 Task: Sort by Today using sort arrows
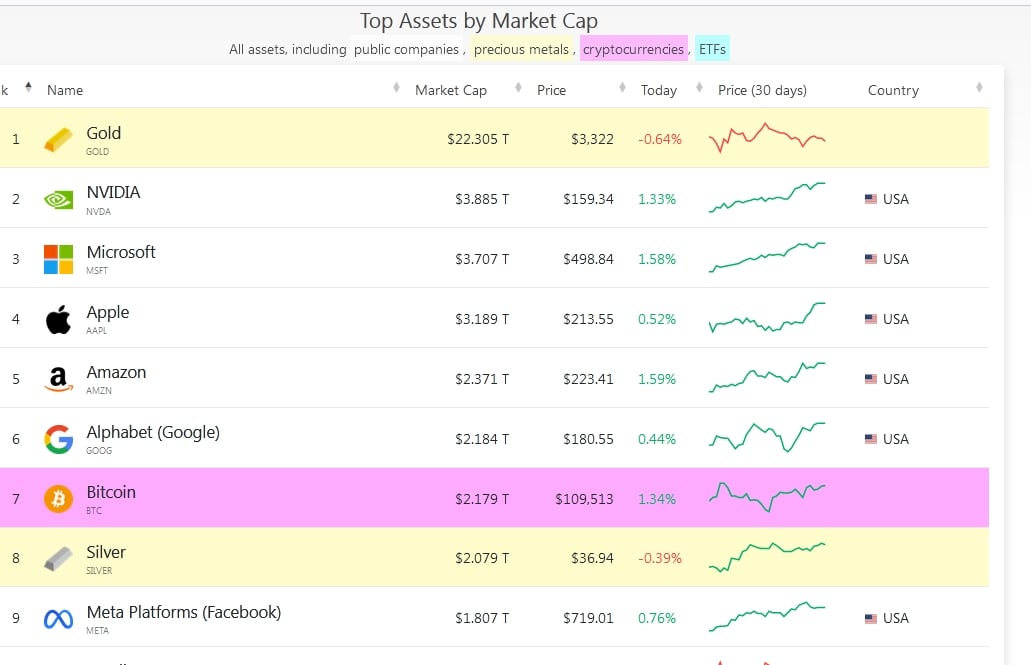pos(699,87)
